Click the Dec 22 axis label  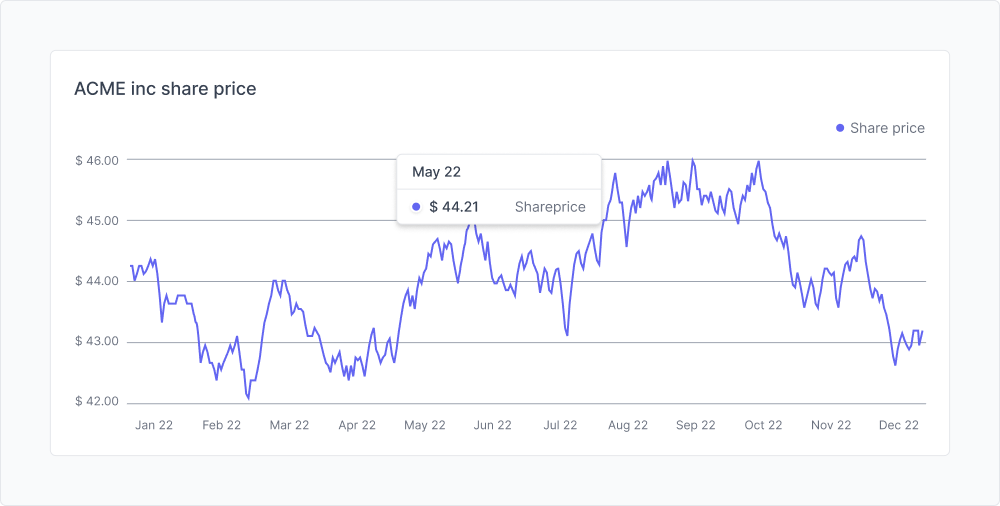899,425
